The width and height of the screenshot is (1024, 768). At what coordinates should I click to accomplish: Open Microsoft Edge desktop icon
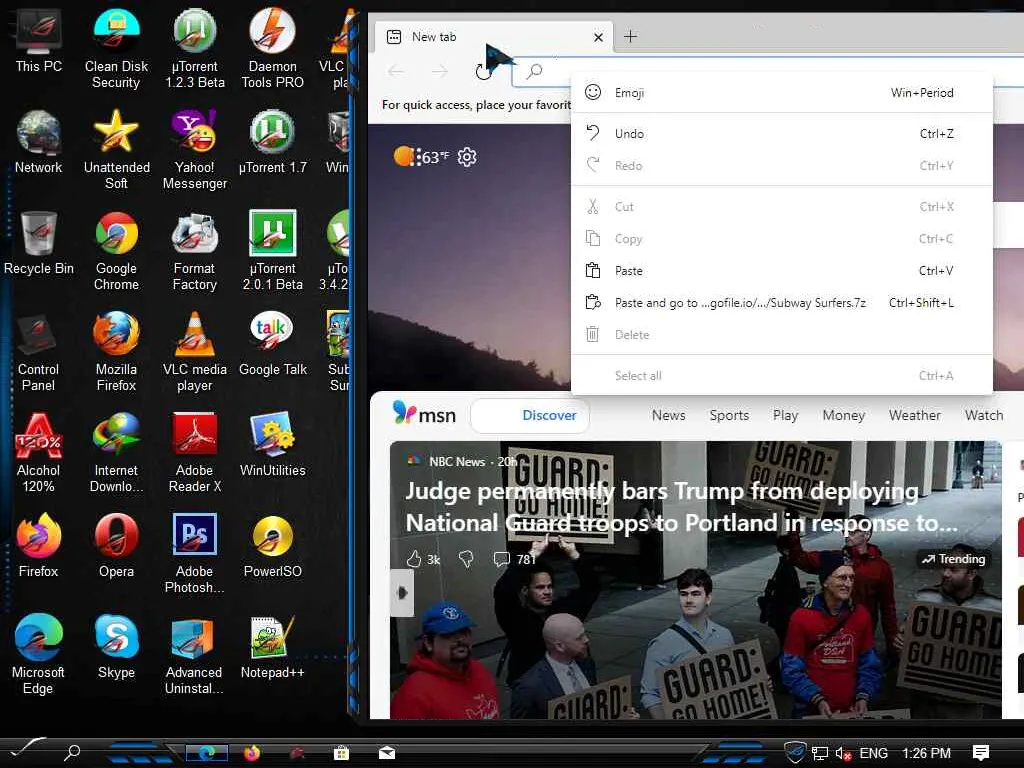pyautogui.click(x=39, y=655)
